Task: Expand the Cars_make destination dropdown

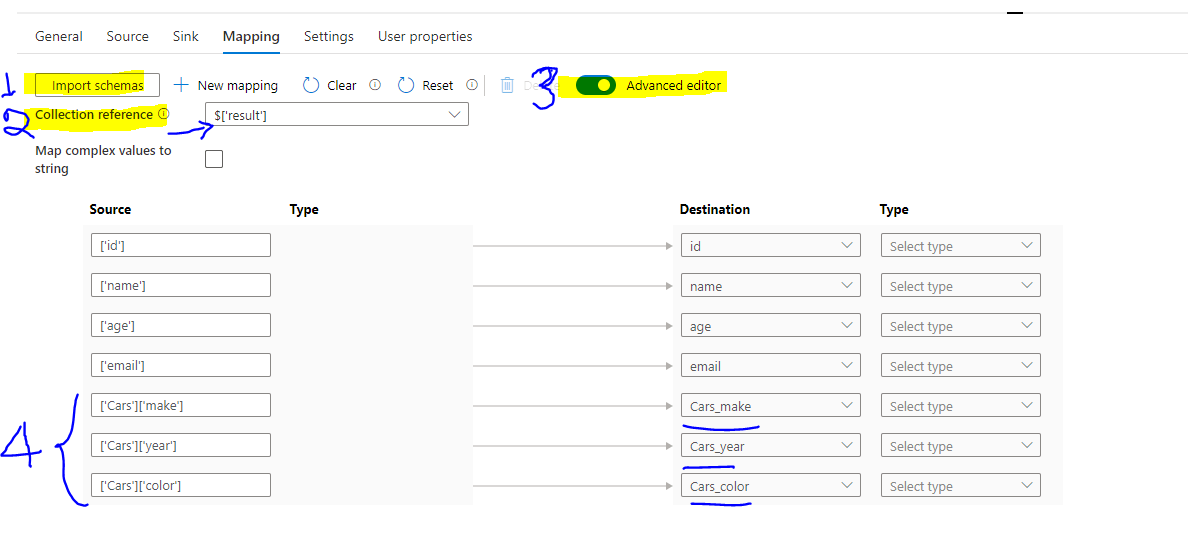Action: coord(770,406)
